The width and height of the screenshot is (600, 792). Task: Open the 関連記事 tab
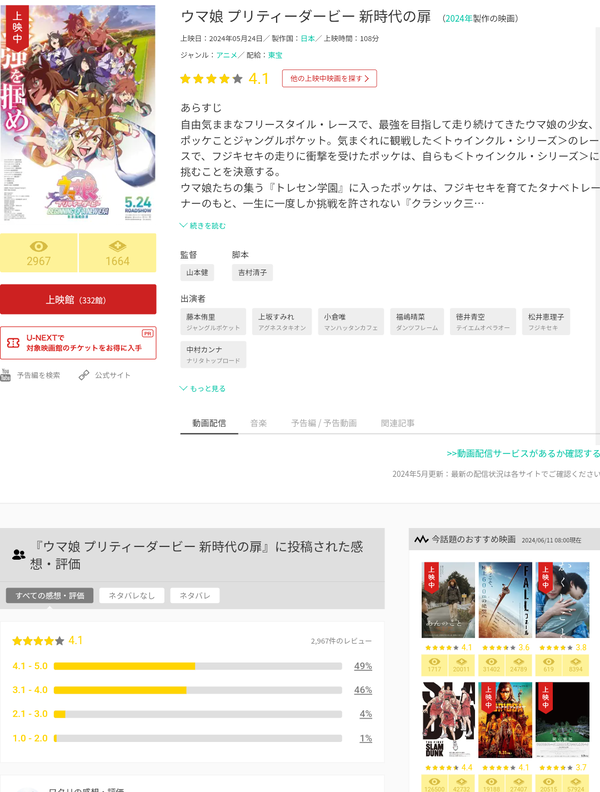[397, 423]
